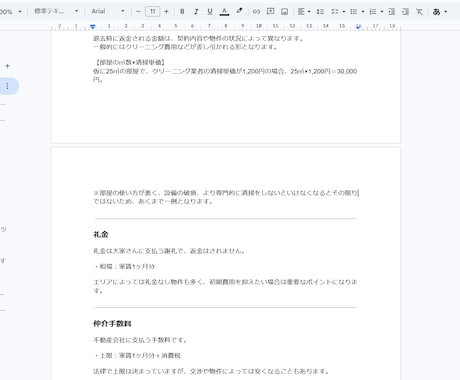Click the line starting 退去時に返金される金額は
This screenshot has height=380, width=460.
point(199,38)
